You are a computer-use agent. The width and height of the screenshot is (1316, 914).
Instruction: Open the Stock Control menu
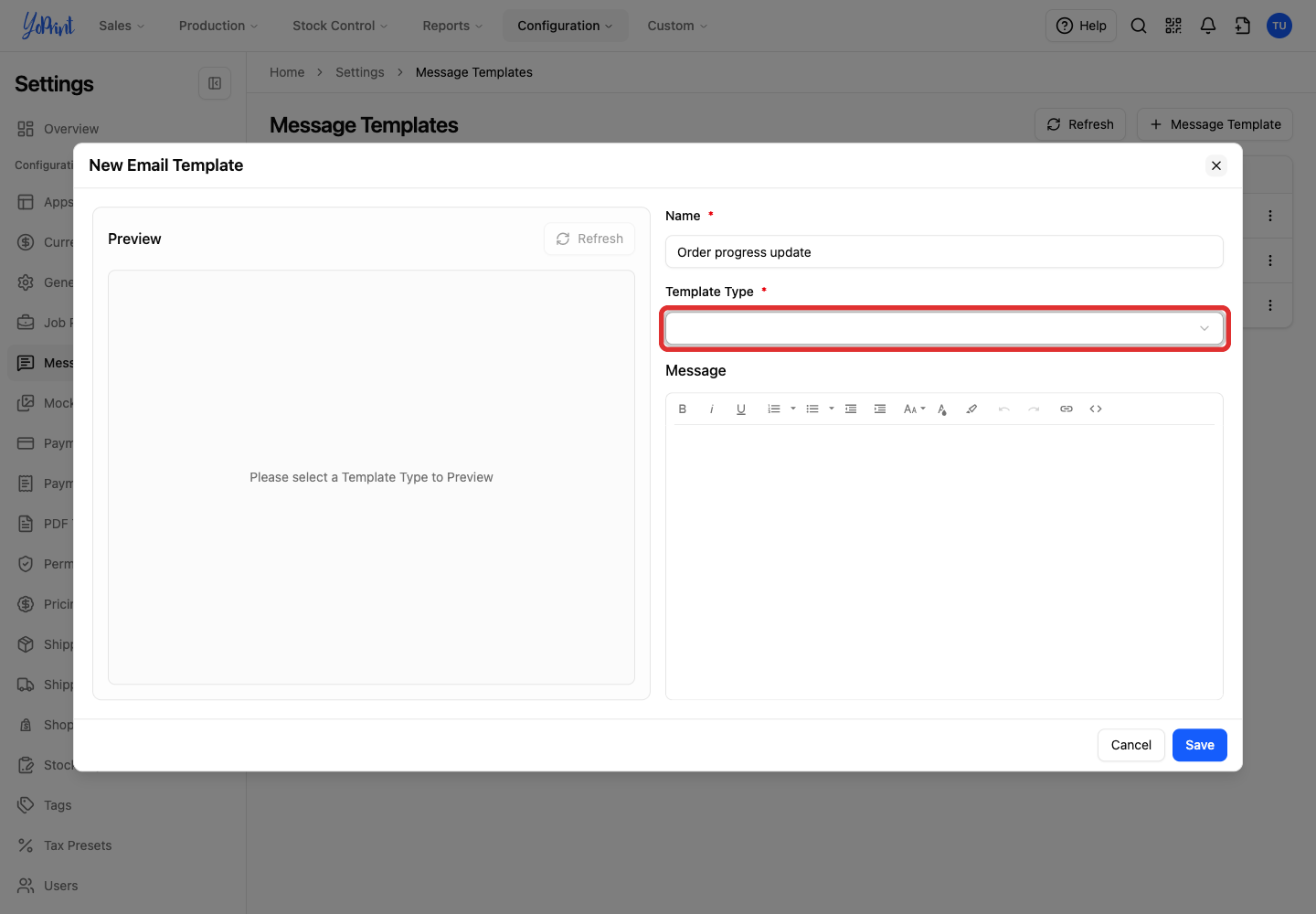[340, 26]
